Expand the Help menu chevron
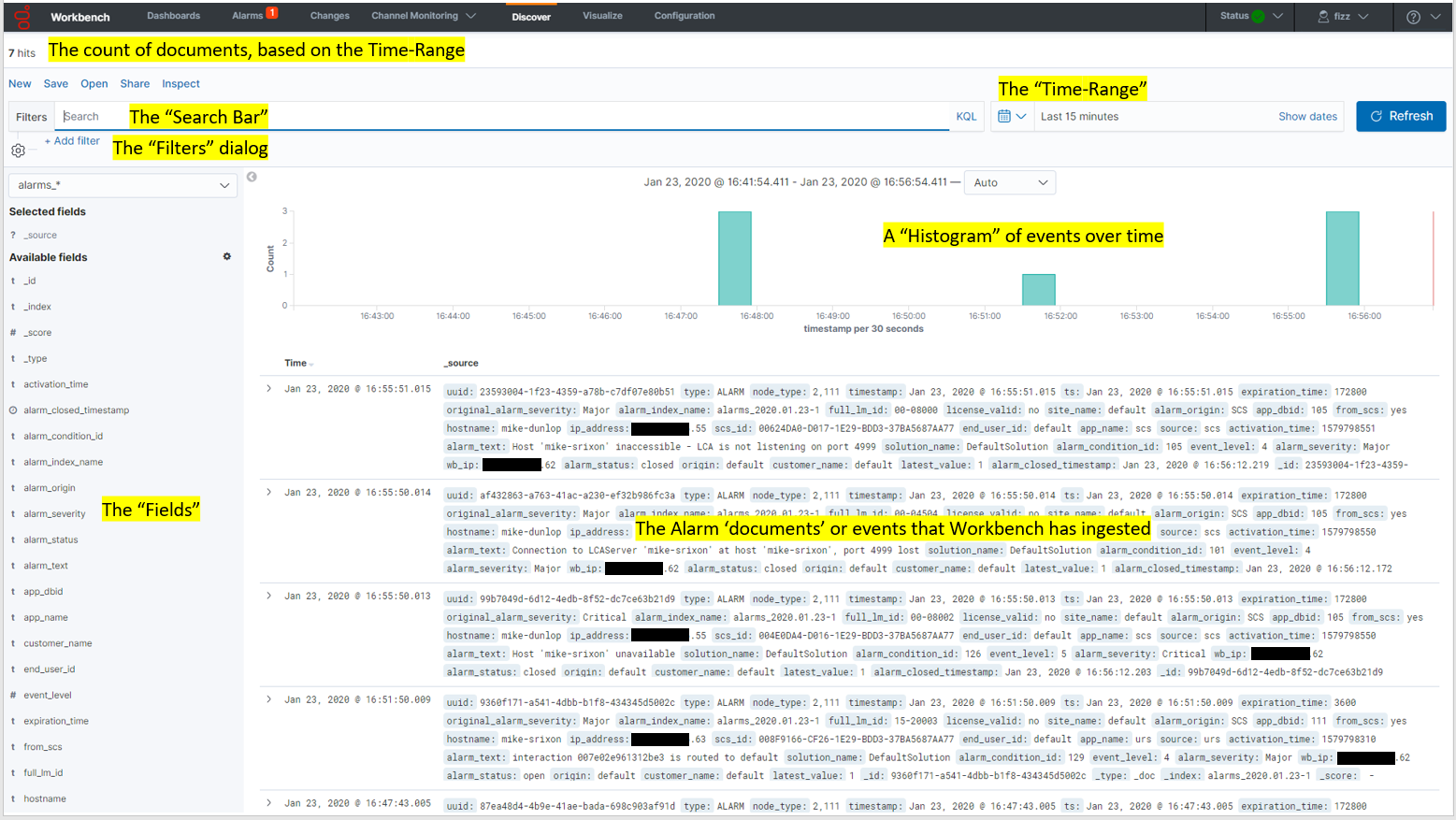 1435,17
